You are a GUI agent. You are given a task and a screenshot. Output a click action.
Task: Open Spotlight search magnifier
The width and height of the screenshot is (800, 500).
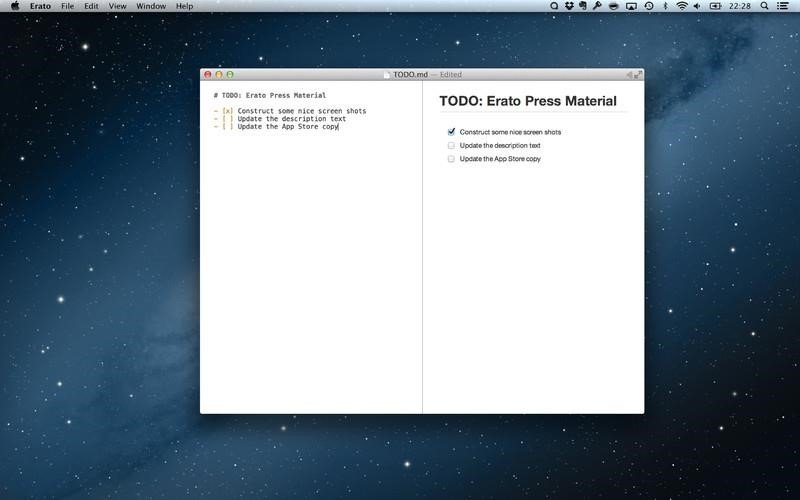(764, 6)
